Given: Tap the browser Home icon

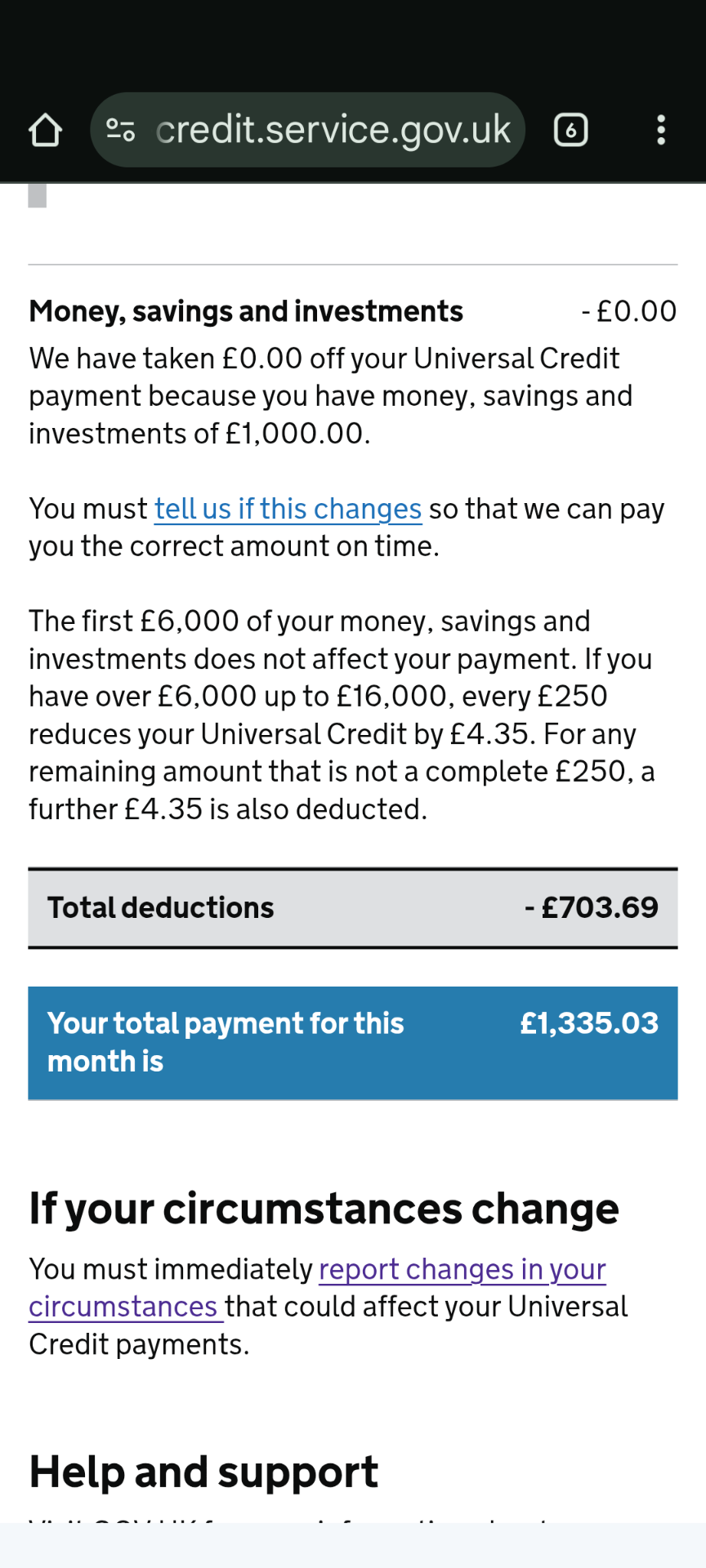Looking at the screenshot, I should (x=45, y=130).
